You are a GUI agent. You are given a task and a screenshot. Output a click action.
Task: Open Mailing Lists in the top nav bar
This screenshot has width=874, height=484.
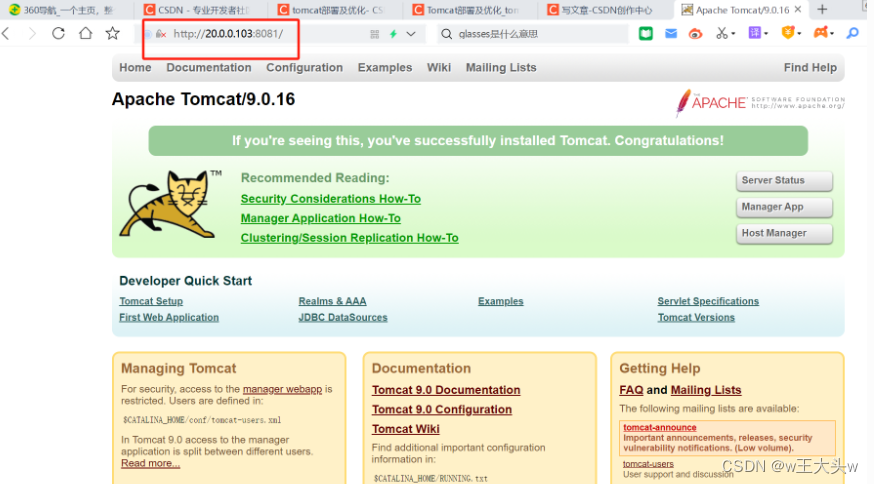pyautogui.click(x=501, y=67)
